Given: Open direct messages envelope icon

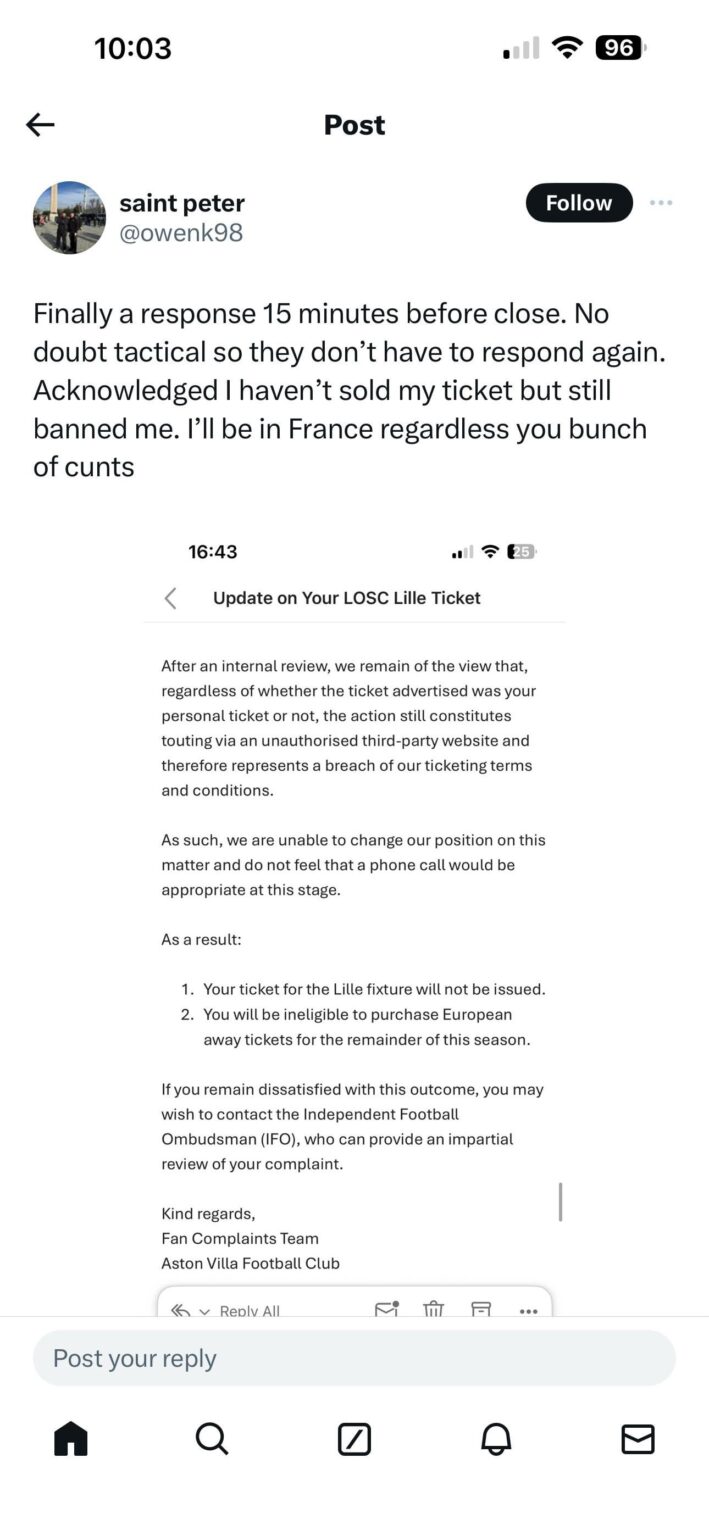Looking at the screenshot, I should 639,1440.
